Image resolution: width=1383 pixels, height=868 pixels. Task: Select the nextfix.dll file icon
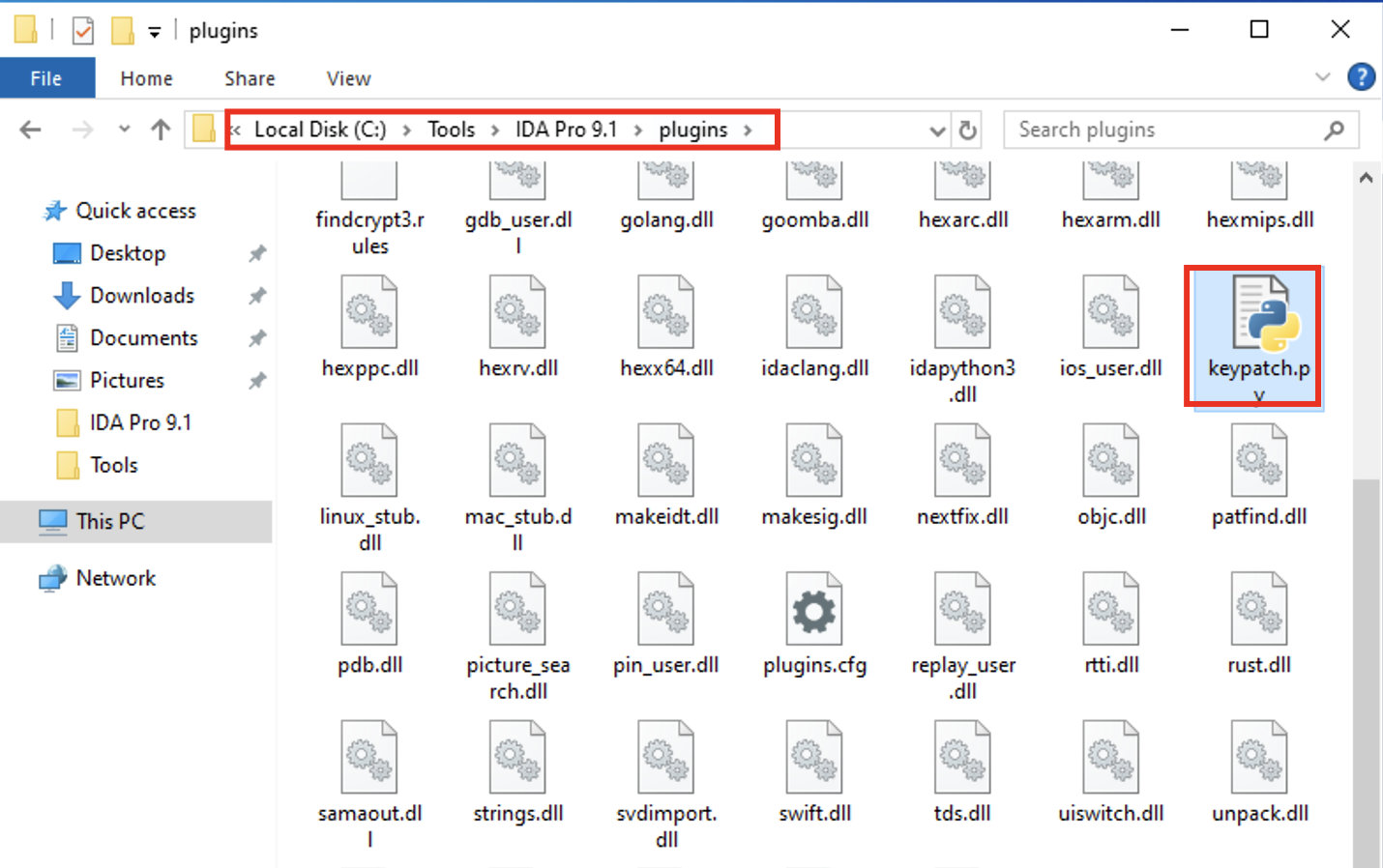click(962, 460)
